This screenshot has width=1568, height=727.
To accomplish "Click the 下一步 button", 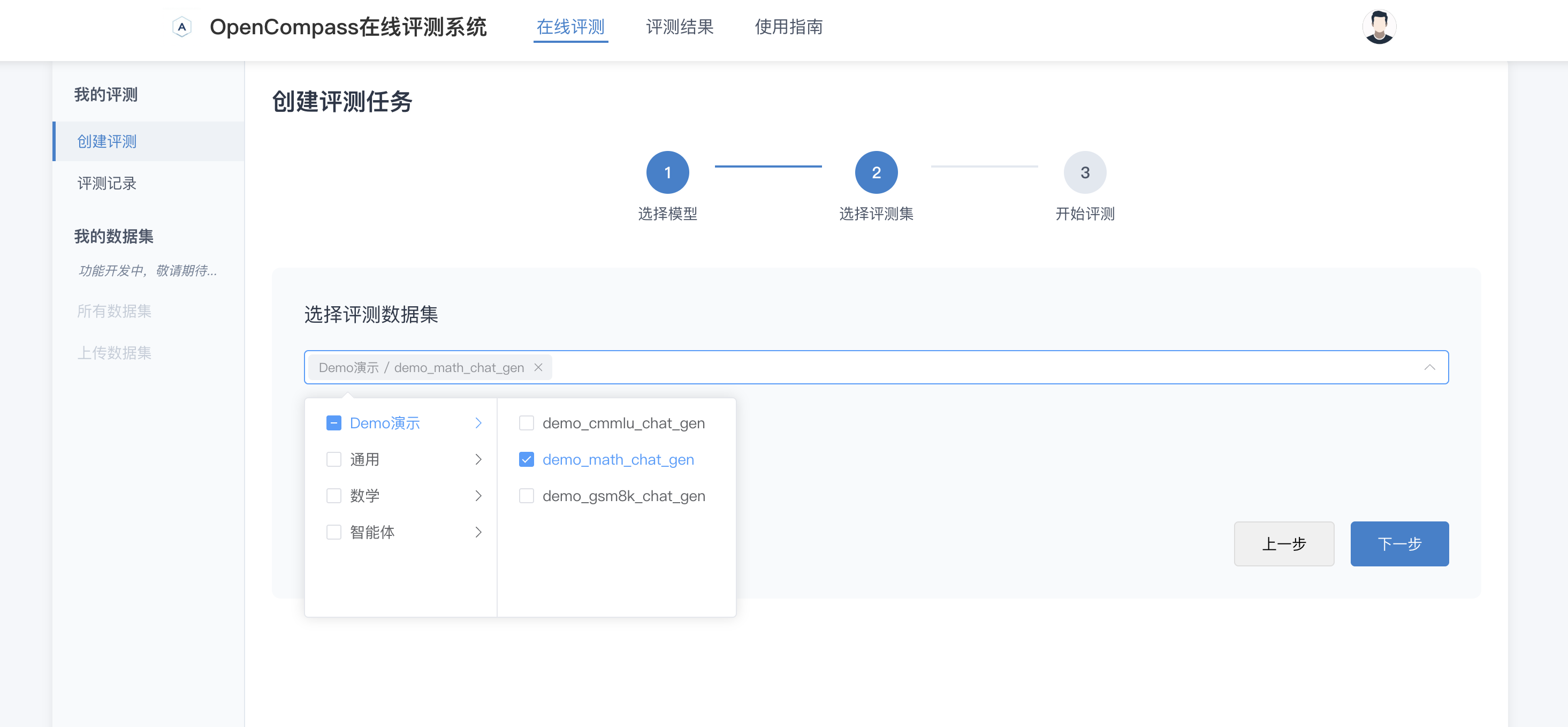I will [1399, 543].
